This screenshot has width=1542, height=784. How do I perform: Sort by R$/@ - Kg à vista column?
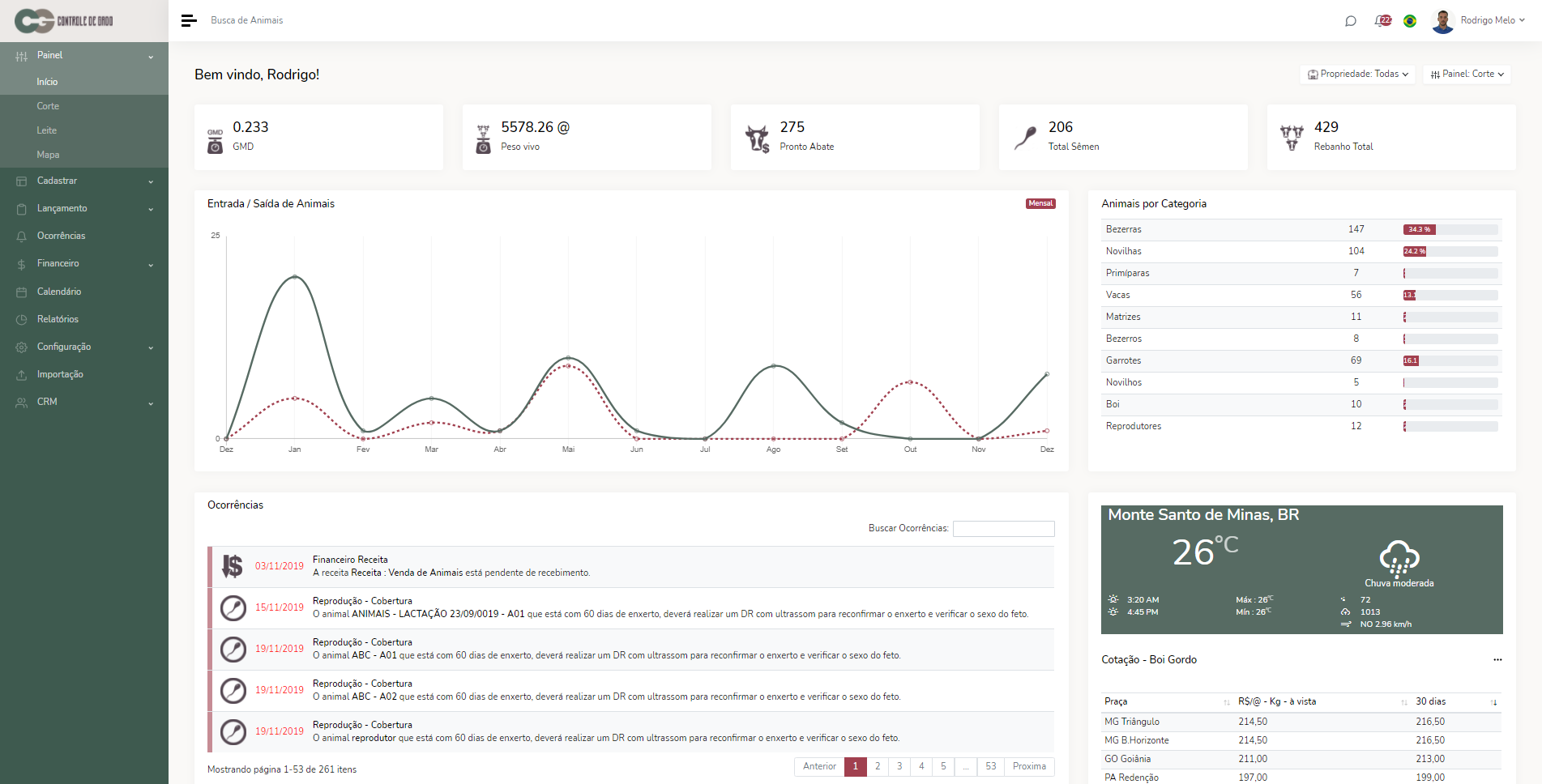point(1323,701)
